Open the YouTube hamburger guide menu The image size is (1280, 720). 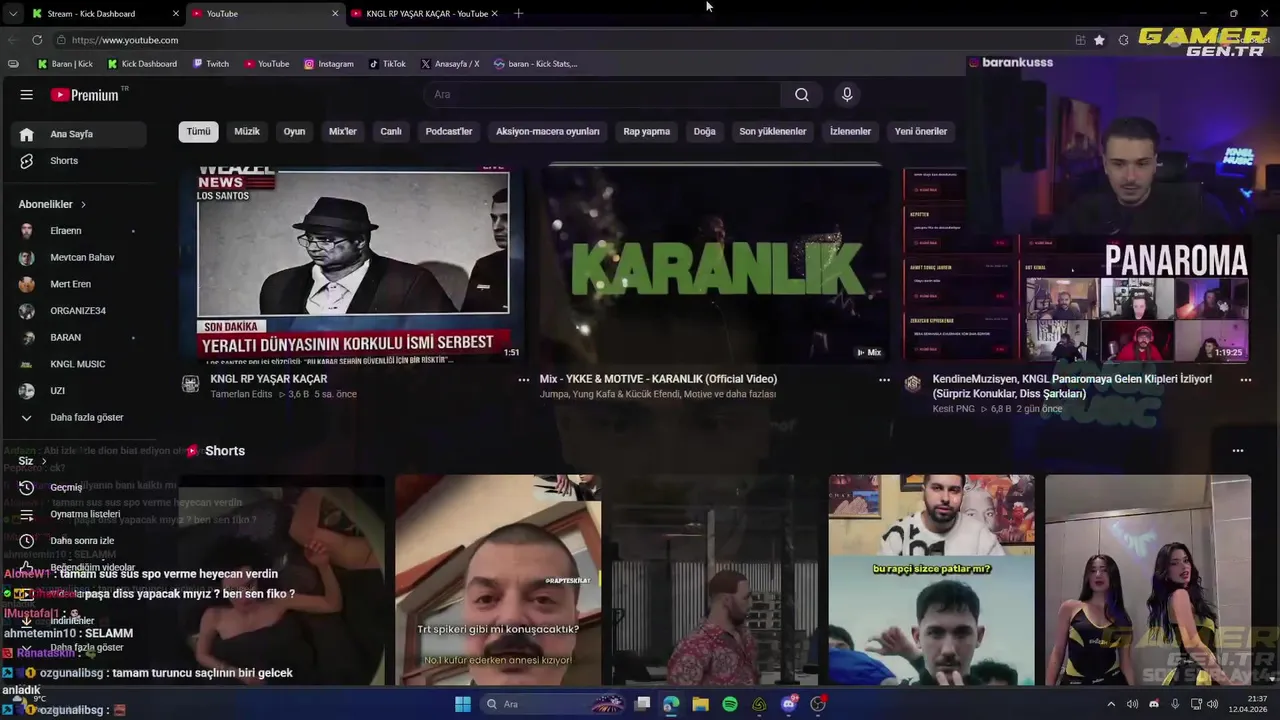pos(27,95)
